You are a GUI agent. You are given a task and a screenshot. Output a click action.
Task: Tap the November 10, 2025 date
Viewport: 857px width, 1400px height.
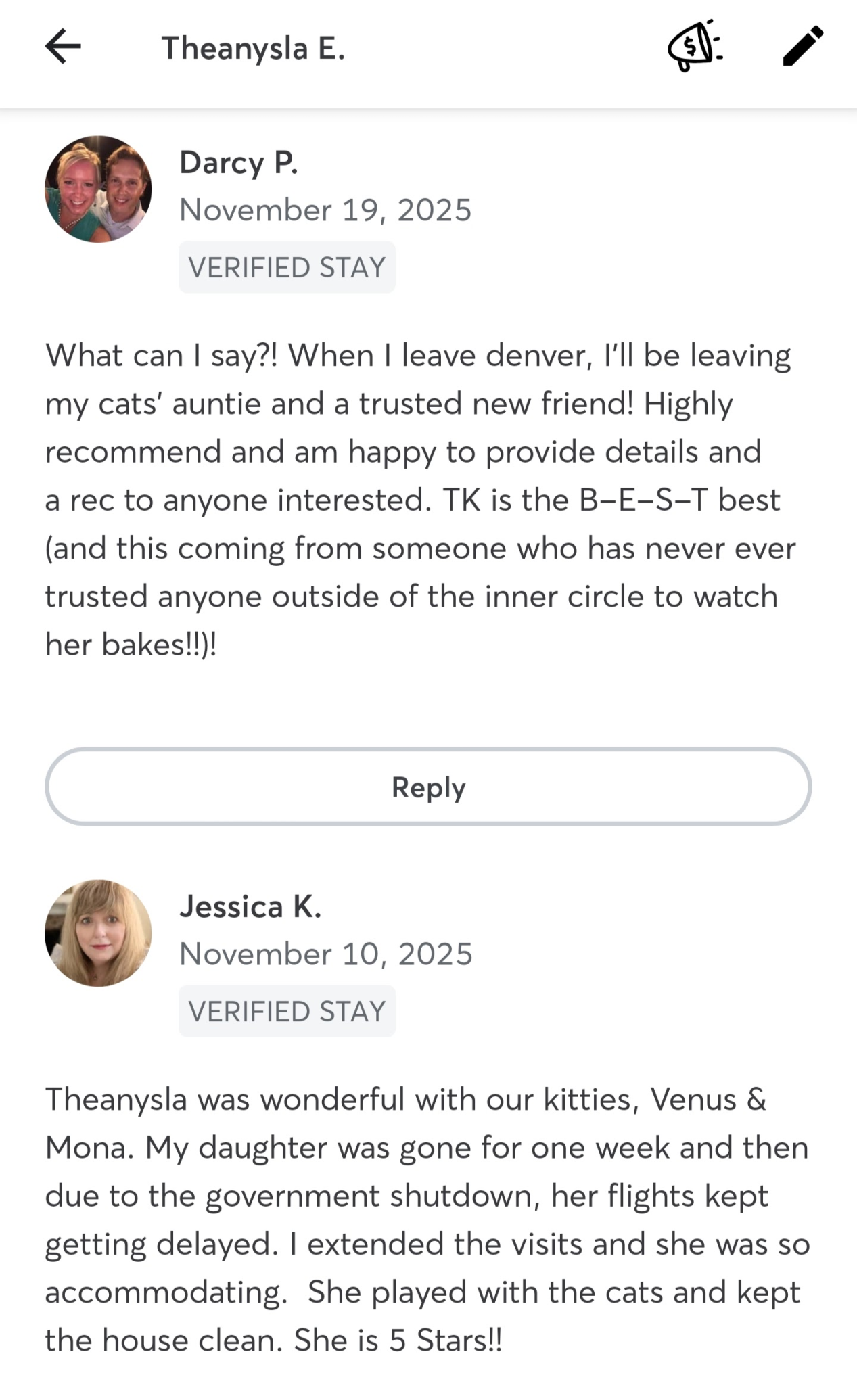325,954
